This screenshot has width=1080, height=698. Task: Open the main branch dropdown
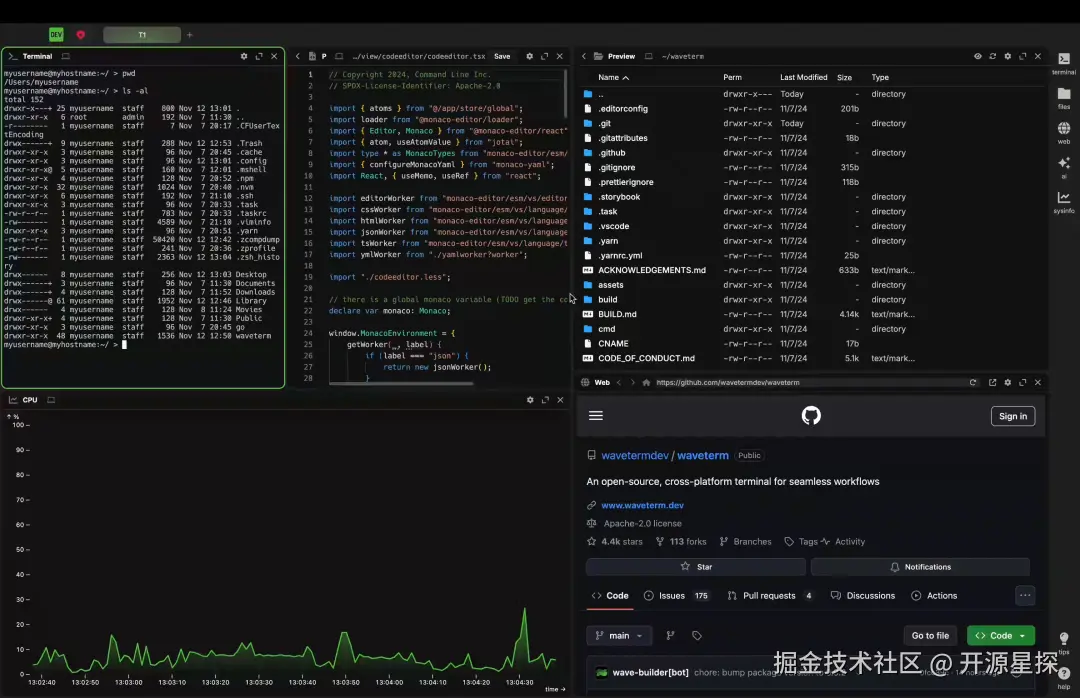pyautogui.click(x=619, y=635)
